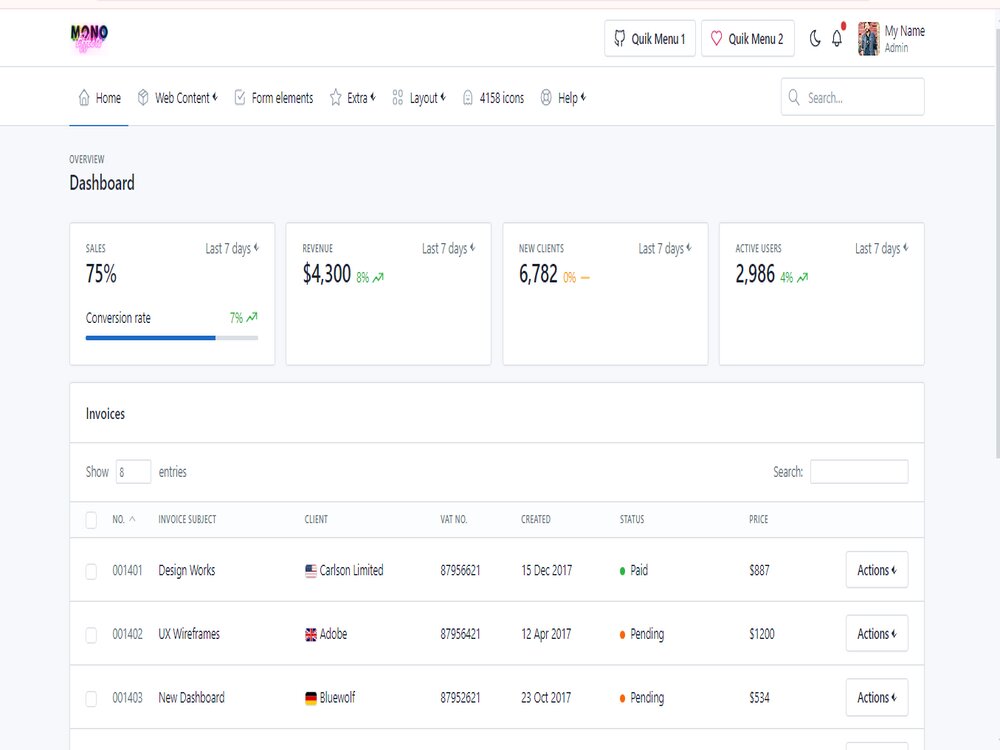1000x750 pixels.
Task: Click the $1200 price cell
Action: pyautogui.click(x=761, y=634)
